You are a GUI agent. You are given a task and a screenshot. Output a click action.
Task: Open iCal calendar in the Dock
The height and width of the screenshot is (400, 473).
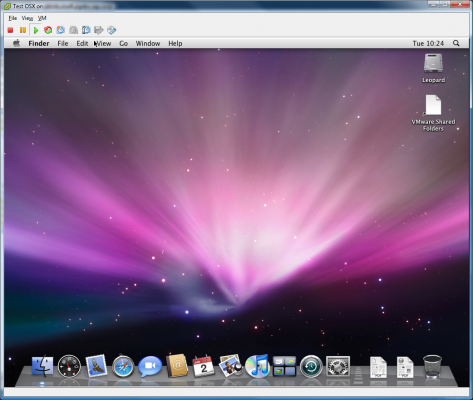[204, 366]
